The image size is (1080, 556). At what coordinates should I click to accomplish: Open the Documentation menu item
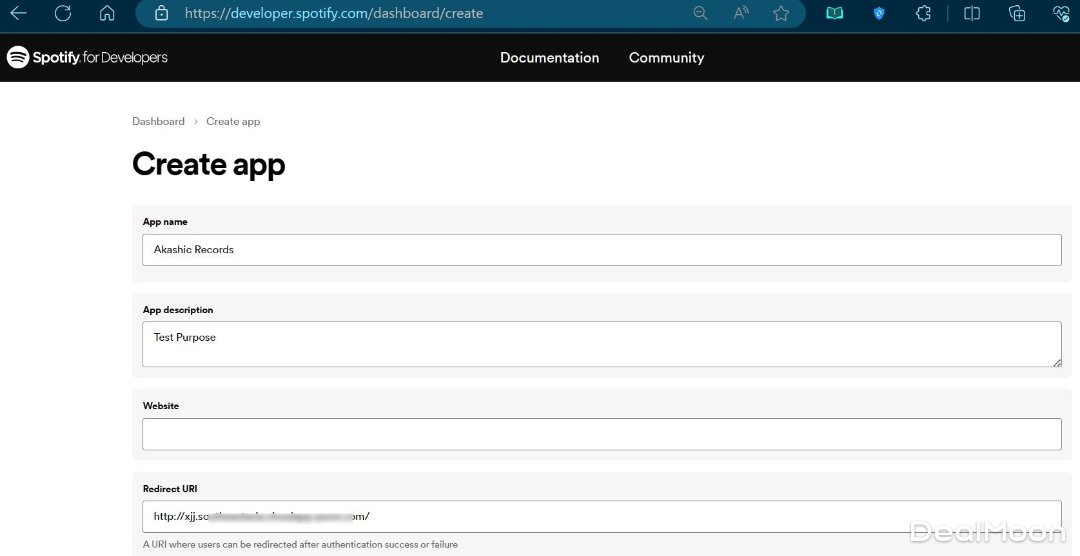click(549, 58)
